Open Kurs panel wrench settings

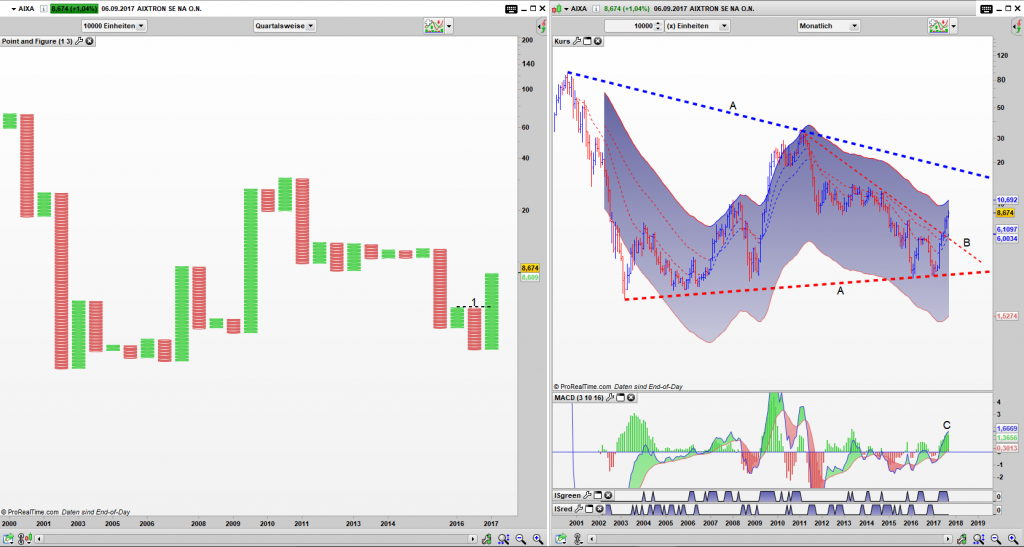point(577,41)
